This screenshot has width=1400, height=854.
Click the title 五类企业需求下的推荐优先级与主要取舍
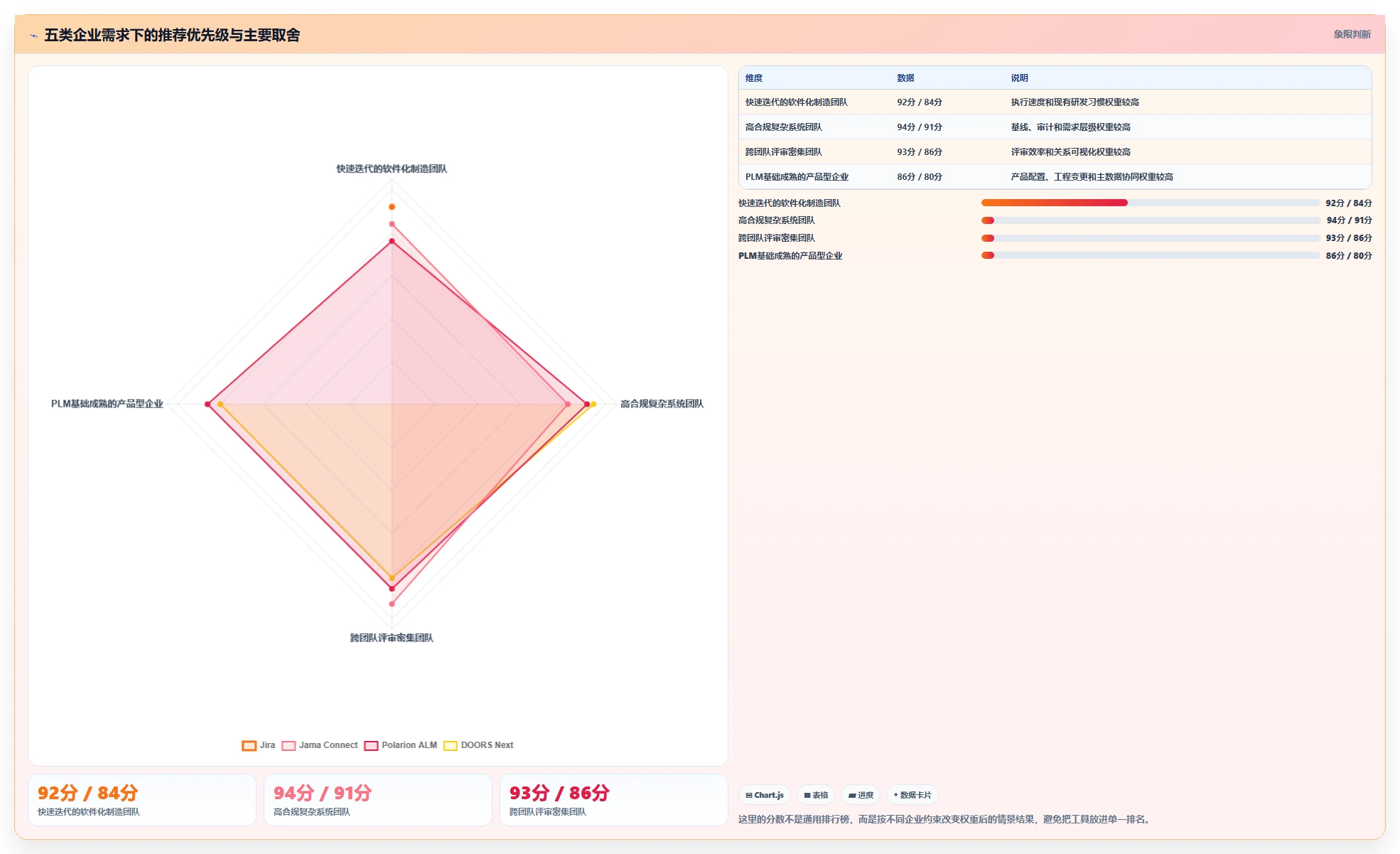tap(172, 36)
